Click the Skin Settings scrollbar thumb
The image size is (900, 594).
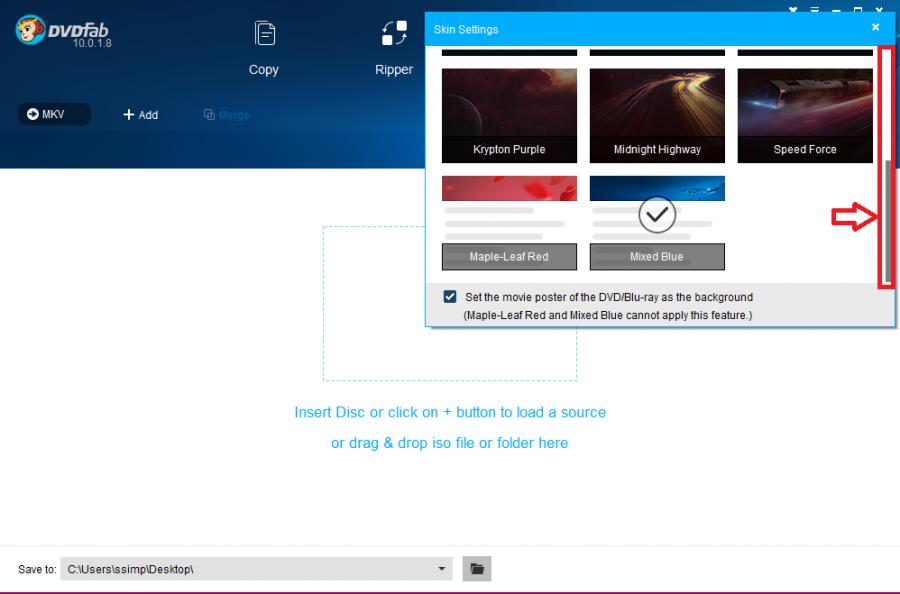coord(886,220)
